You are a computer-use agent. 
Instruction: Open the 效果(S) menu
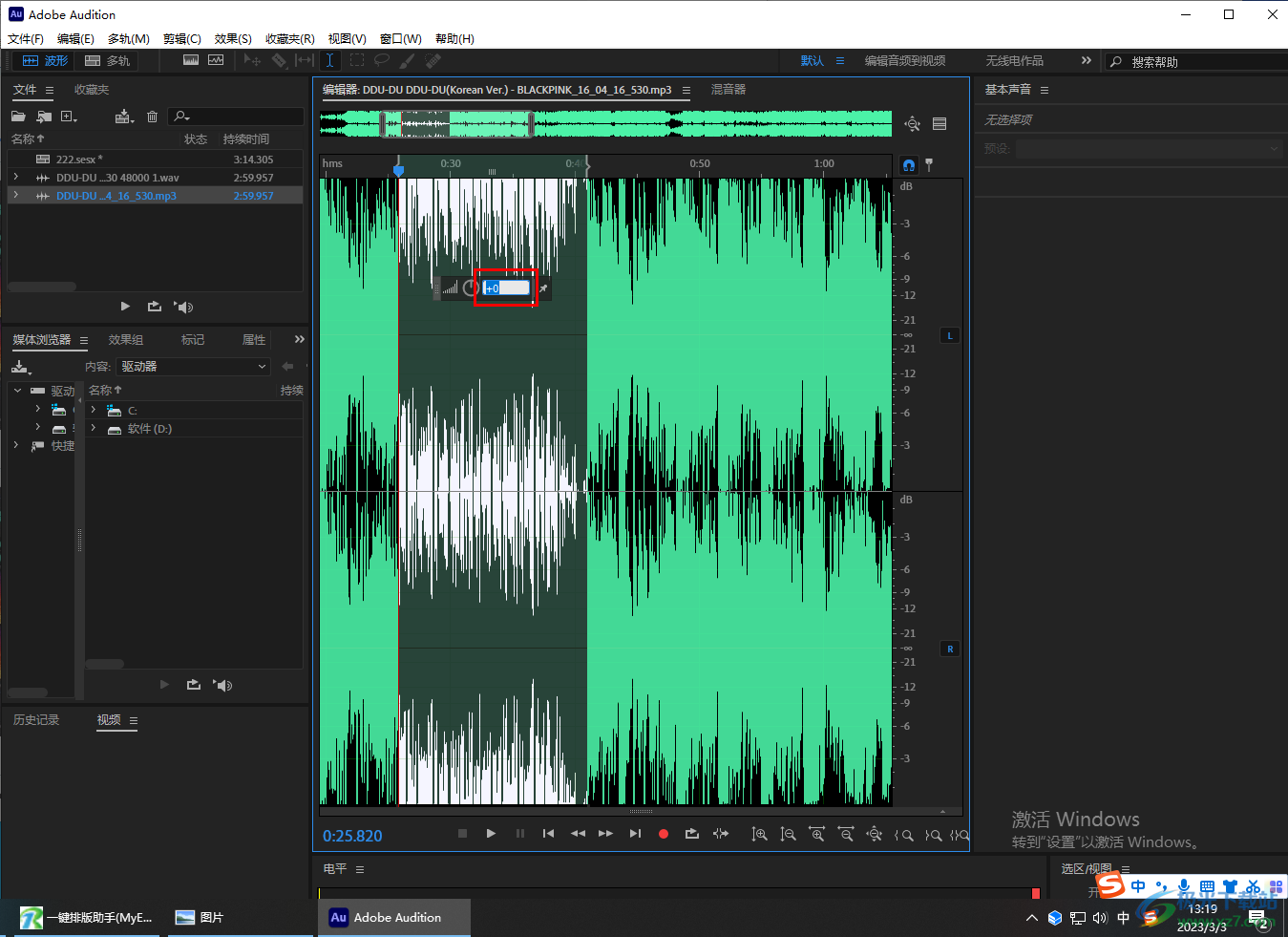pos(233,39)
